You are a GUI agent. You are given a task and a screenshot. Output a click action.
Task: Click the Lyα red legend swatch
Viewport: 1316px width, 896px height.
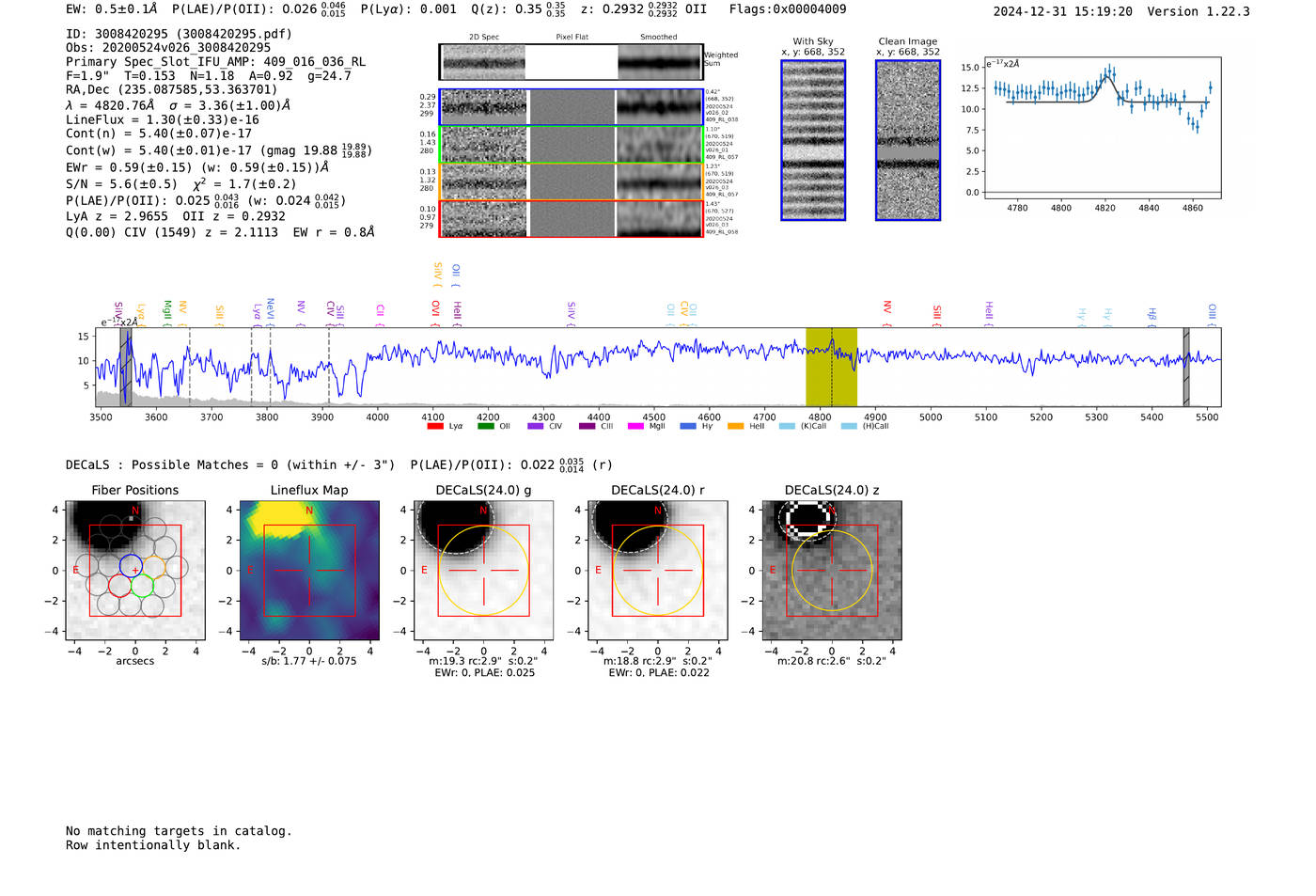[435, 426]
